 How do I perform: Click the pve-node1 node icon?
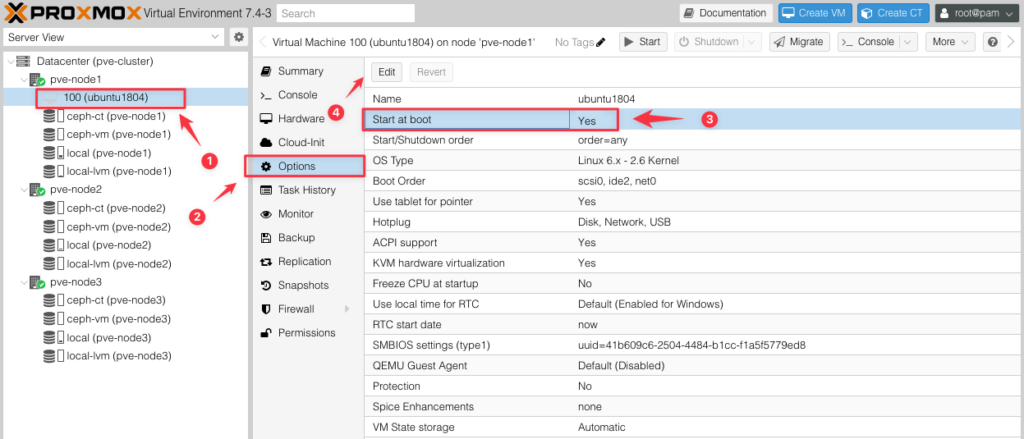click(x=37, y=80)
